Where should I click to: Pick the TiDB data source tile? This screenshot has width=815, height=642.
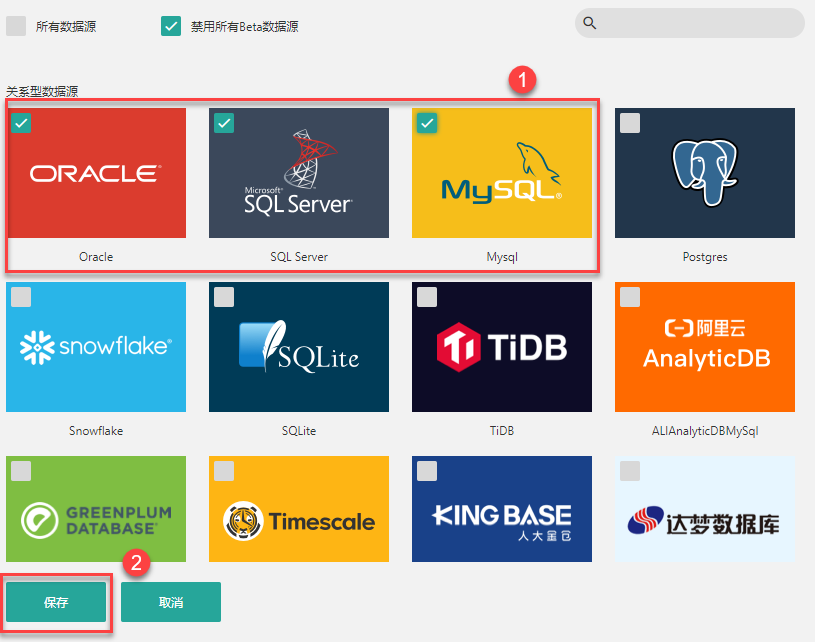[x=501, y=347]
